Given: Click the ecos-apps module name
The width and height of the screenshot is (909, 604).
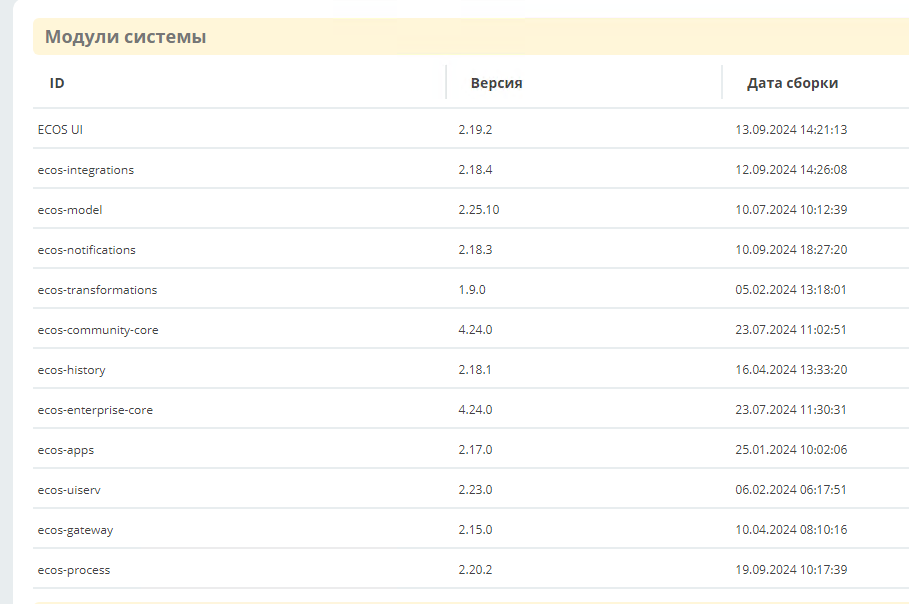Looking at the screenshot, I should (x=66, y=450).
